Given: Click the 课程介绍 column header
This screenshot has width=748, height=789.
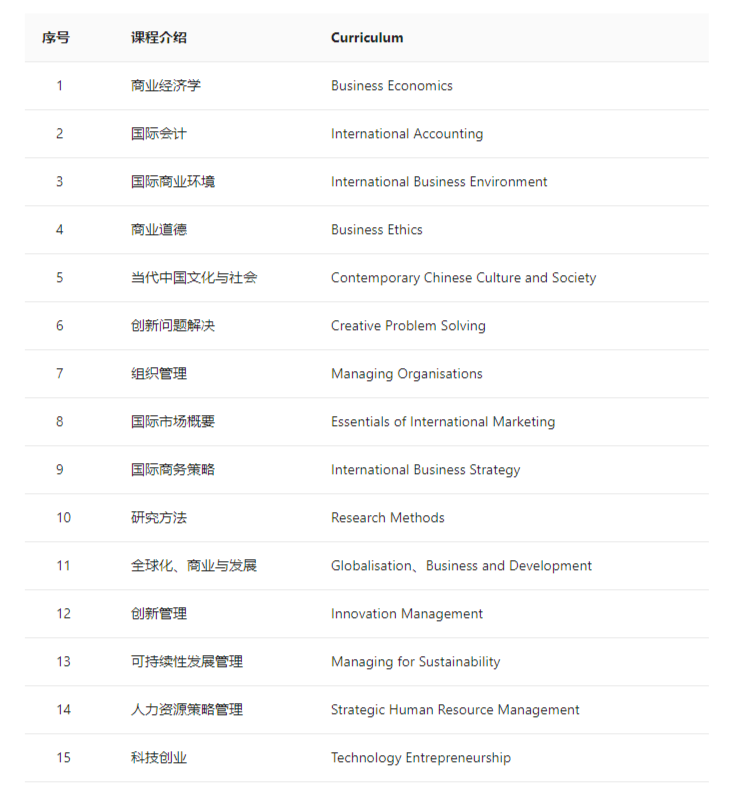Looking at the screenshot, I should coord(158,38).
